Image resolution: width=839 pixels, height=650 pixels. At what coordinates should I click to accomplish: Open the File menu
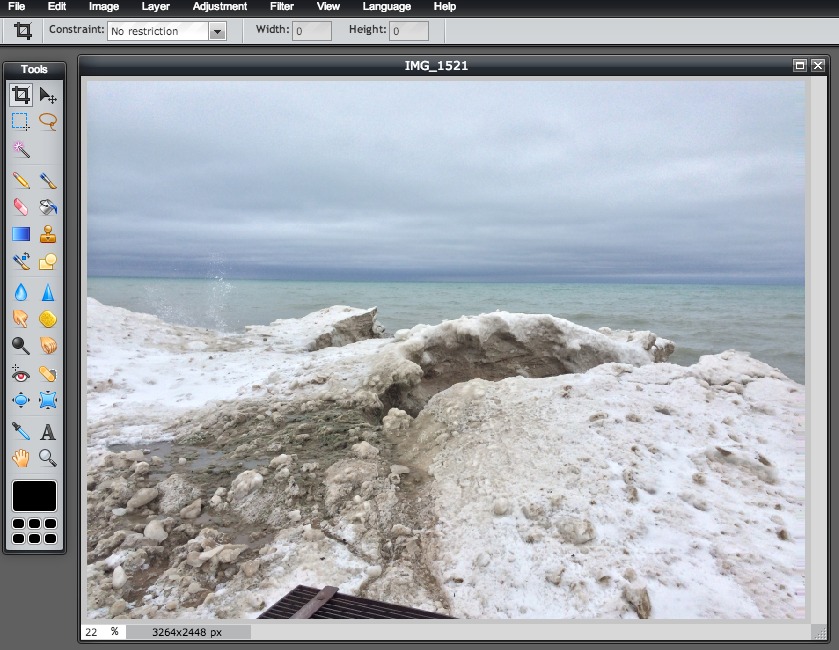click(x=16, y=6)
